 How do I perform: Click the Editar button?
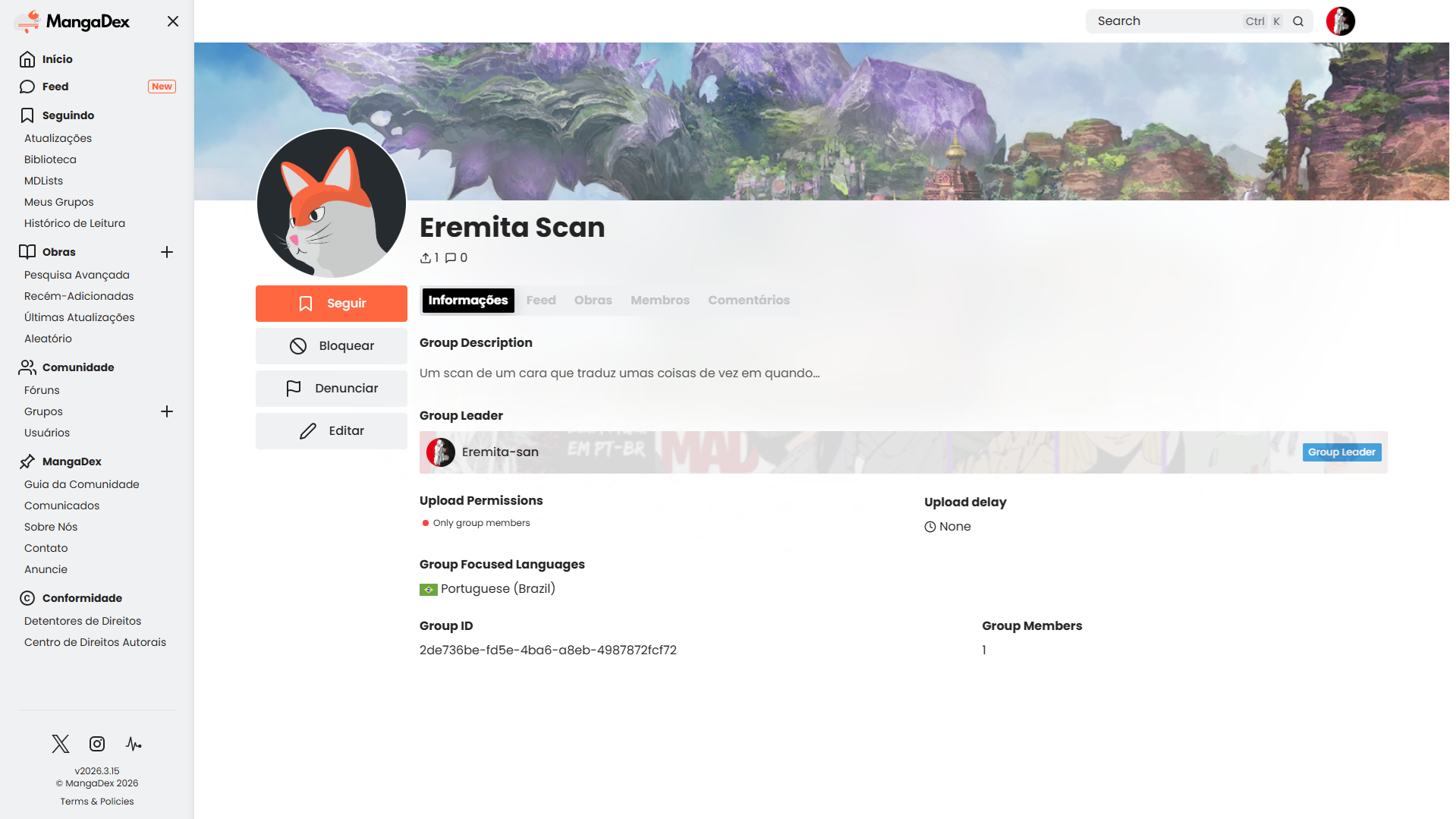pos(332,431)
